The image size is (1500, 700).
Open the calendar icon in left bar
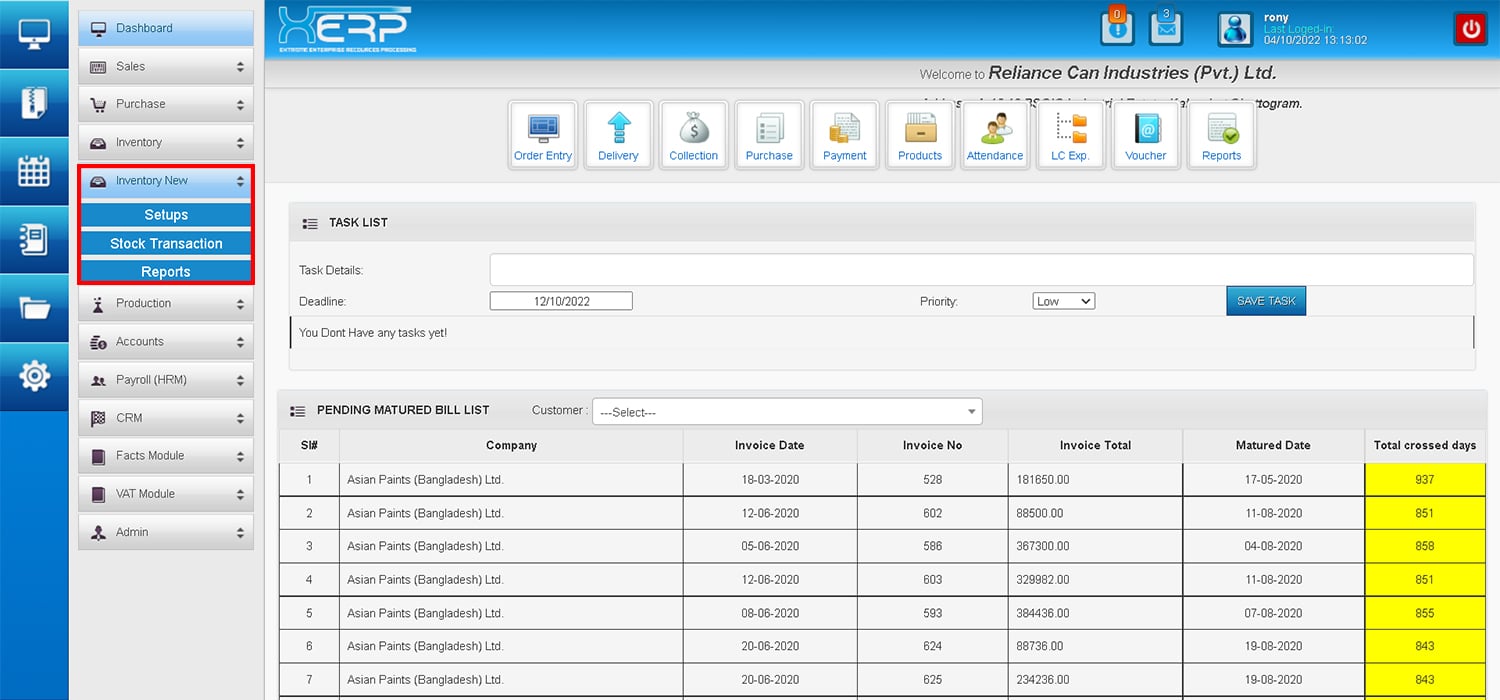coord(34,171)
